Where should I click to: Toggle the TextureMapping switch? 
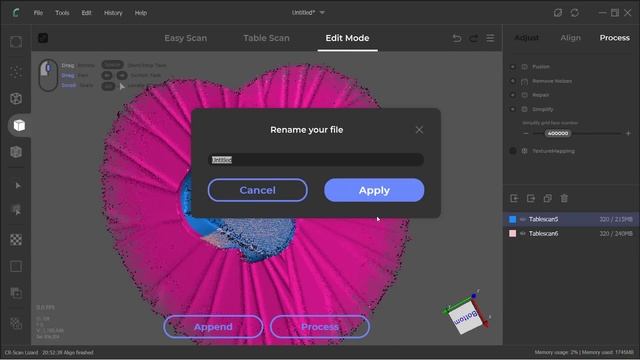point(513,151)
